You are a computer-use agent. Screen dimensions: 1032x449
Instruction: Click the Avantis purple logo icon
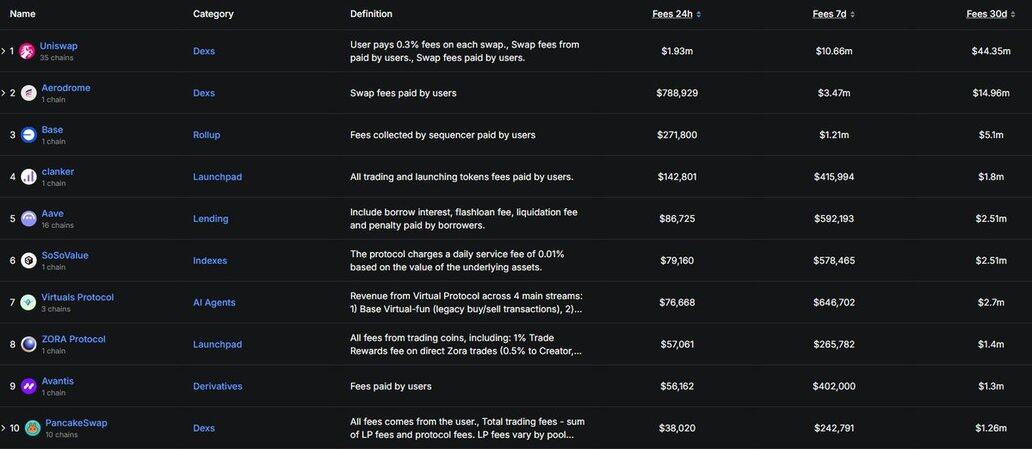pyautogui.click(x=28, y=386)
